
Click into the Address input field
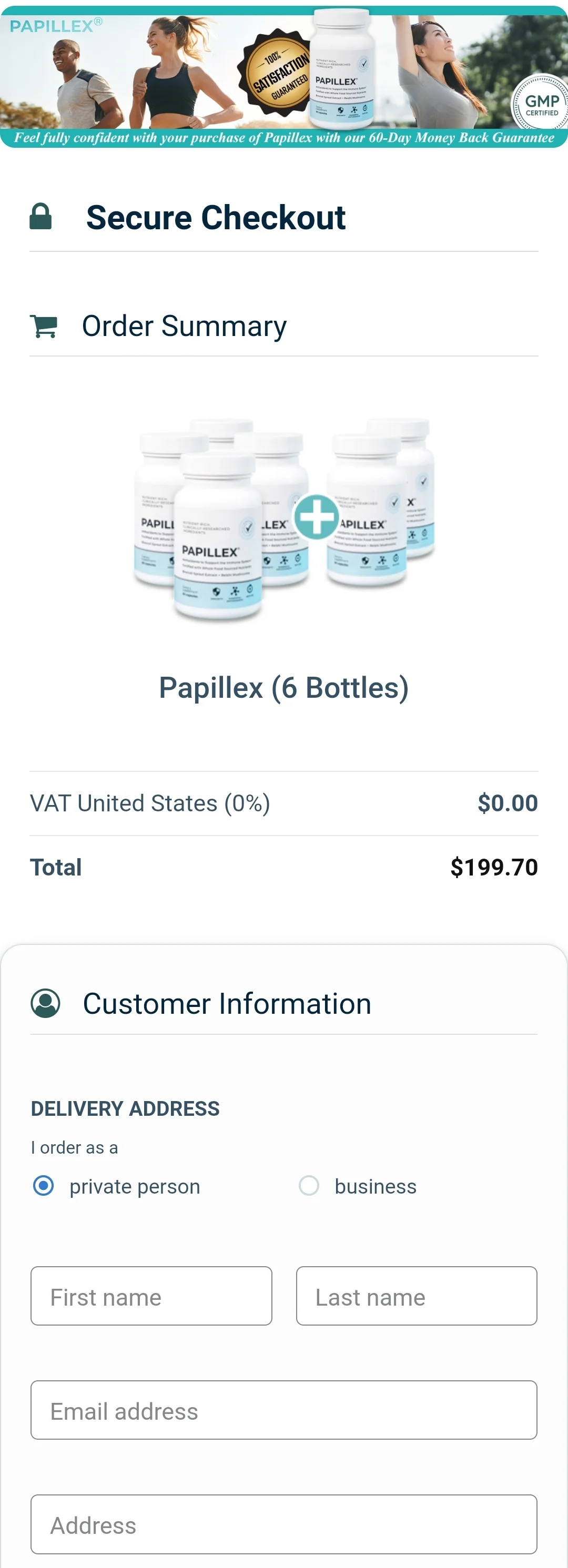tap(283, 1524)
